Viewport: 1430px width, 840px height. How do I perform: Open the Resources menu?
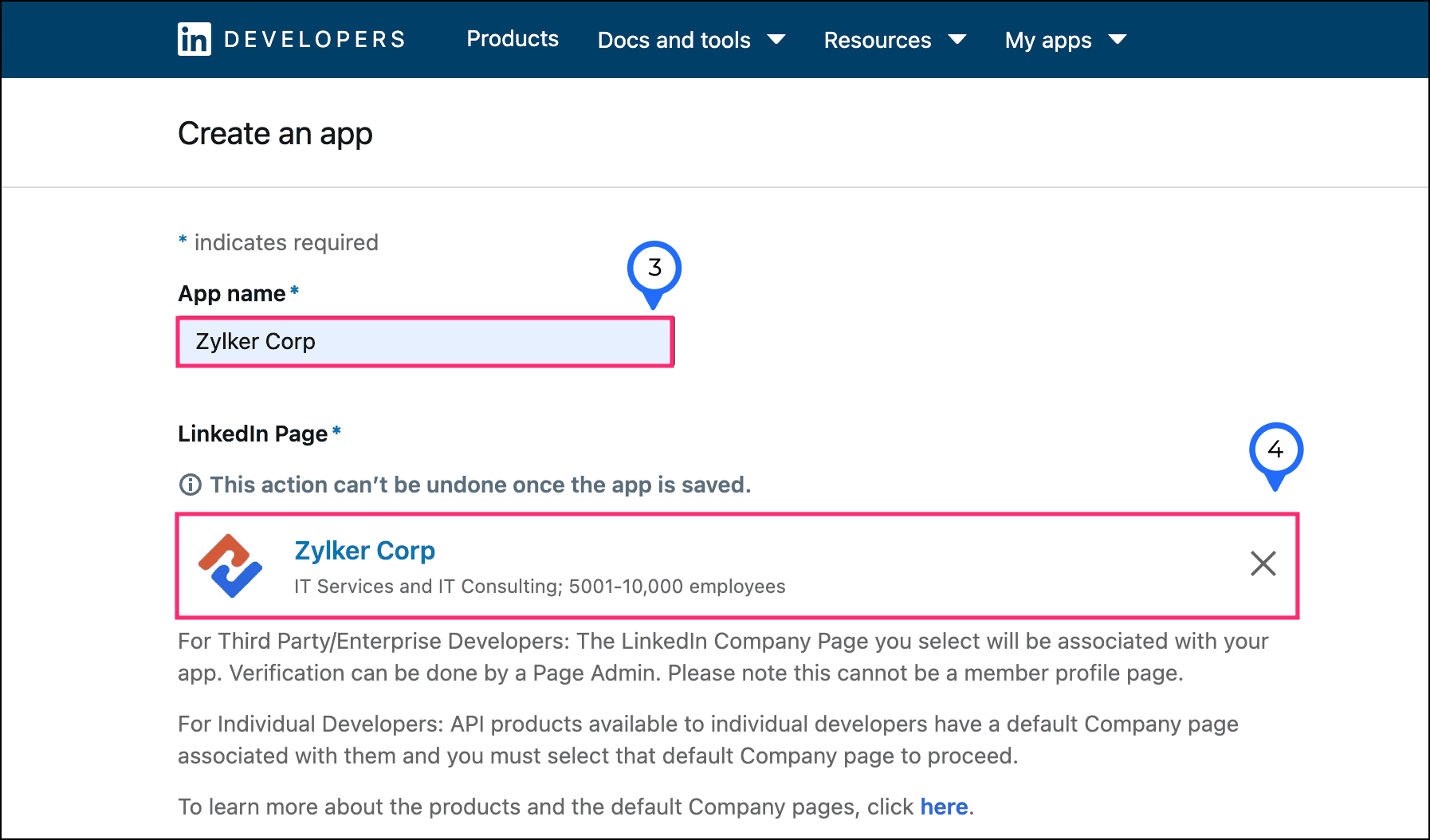[x=877, y=40]
